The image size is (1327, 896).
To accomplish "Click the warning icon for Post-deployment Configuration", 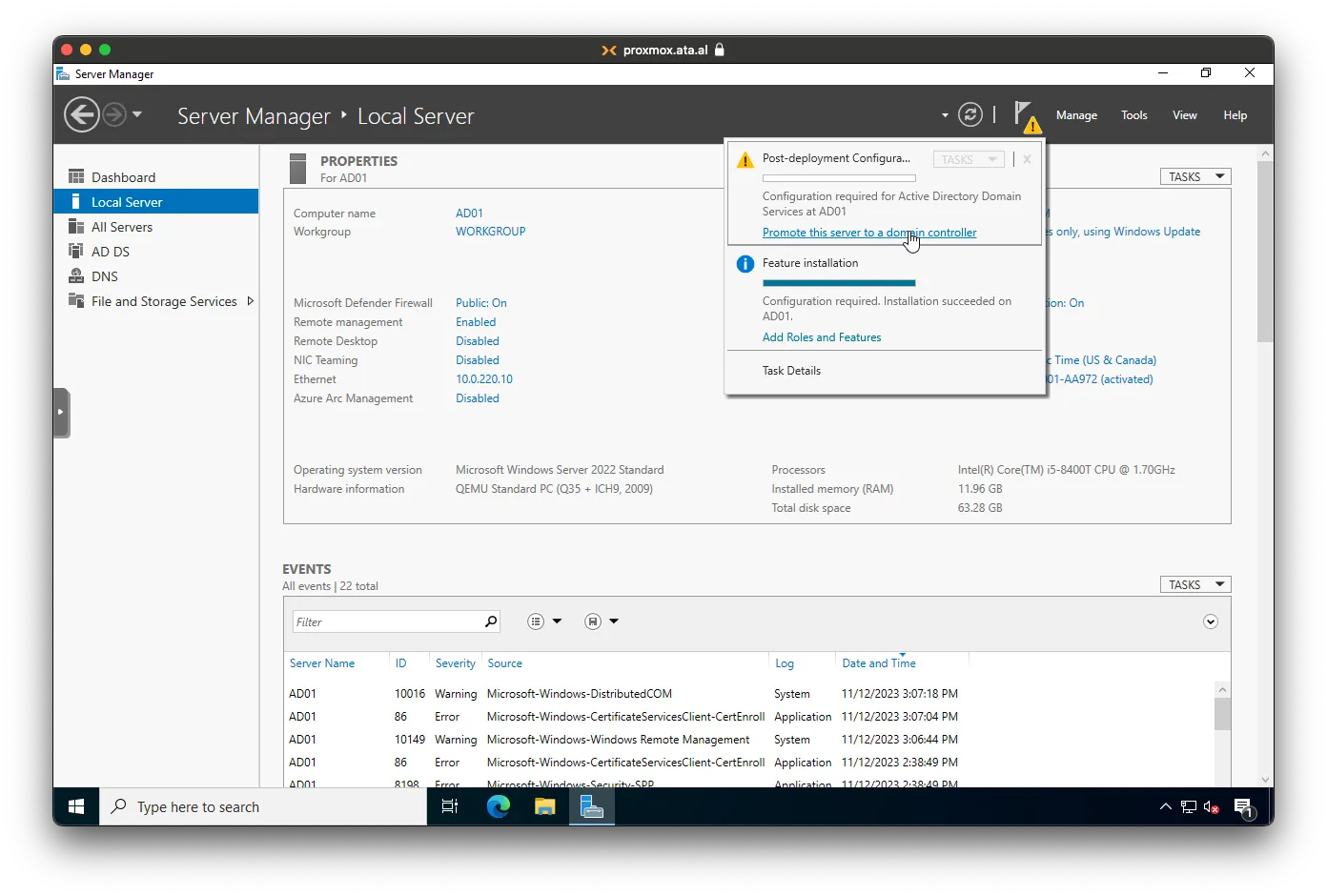I will [745, 160].
